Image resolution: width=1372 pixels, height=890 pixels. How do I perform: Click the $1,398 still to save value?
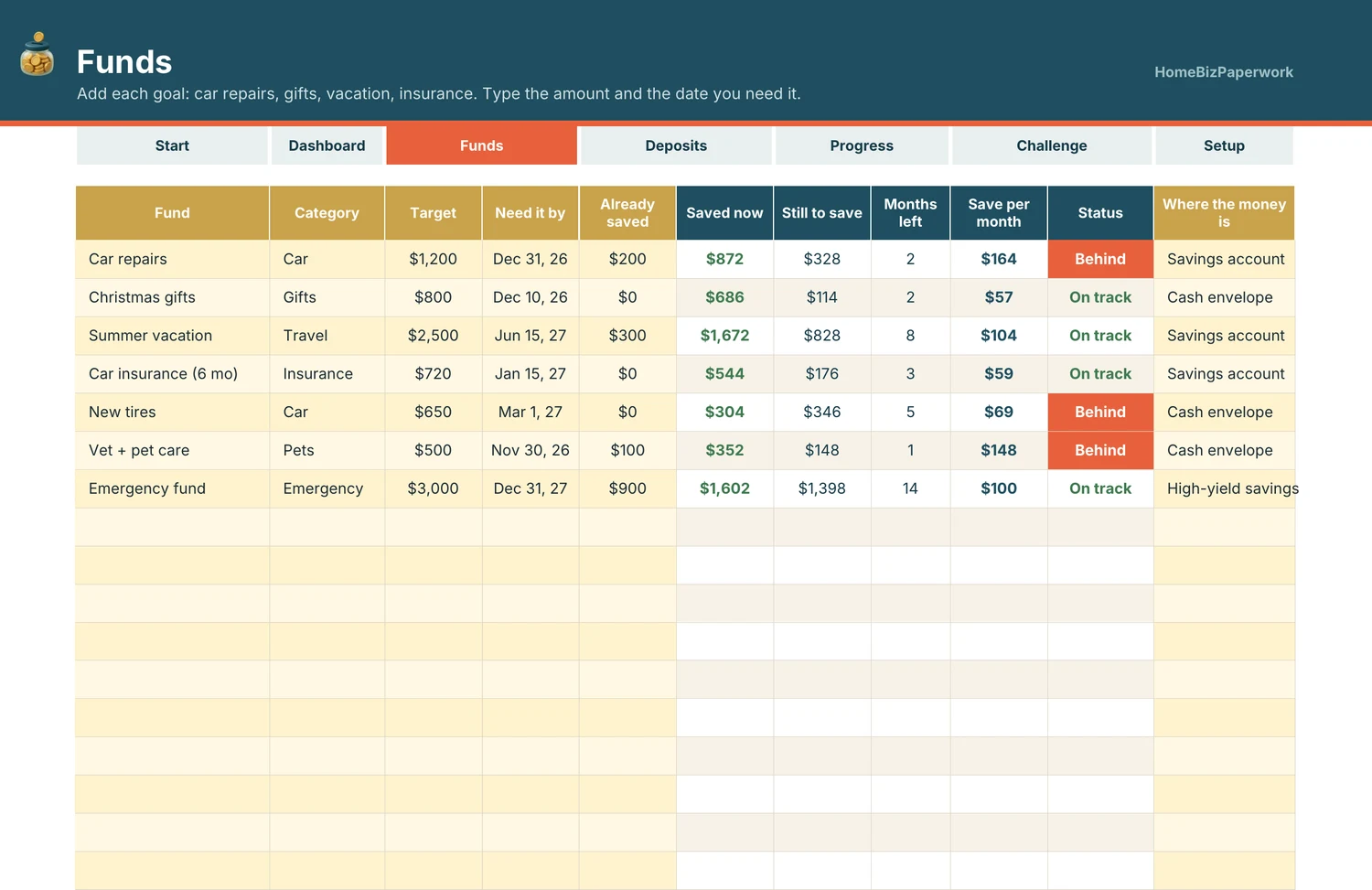[x=821, y=488]
